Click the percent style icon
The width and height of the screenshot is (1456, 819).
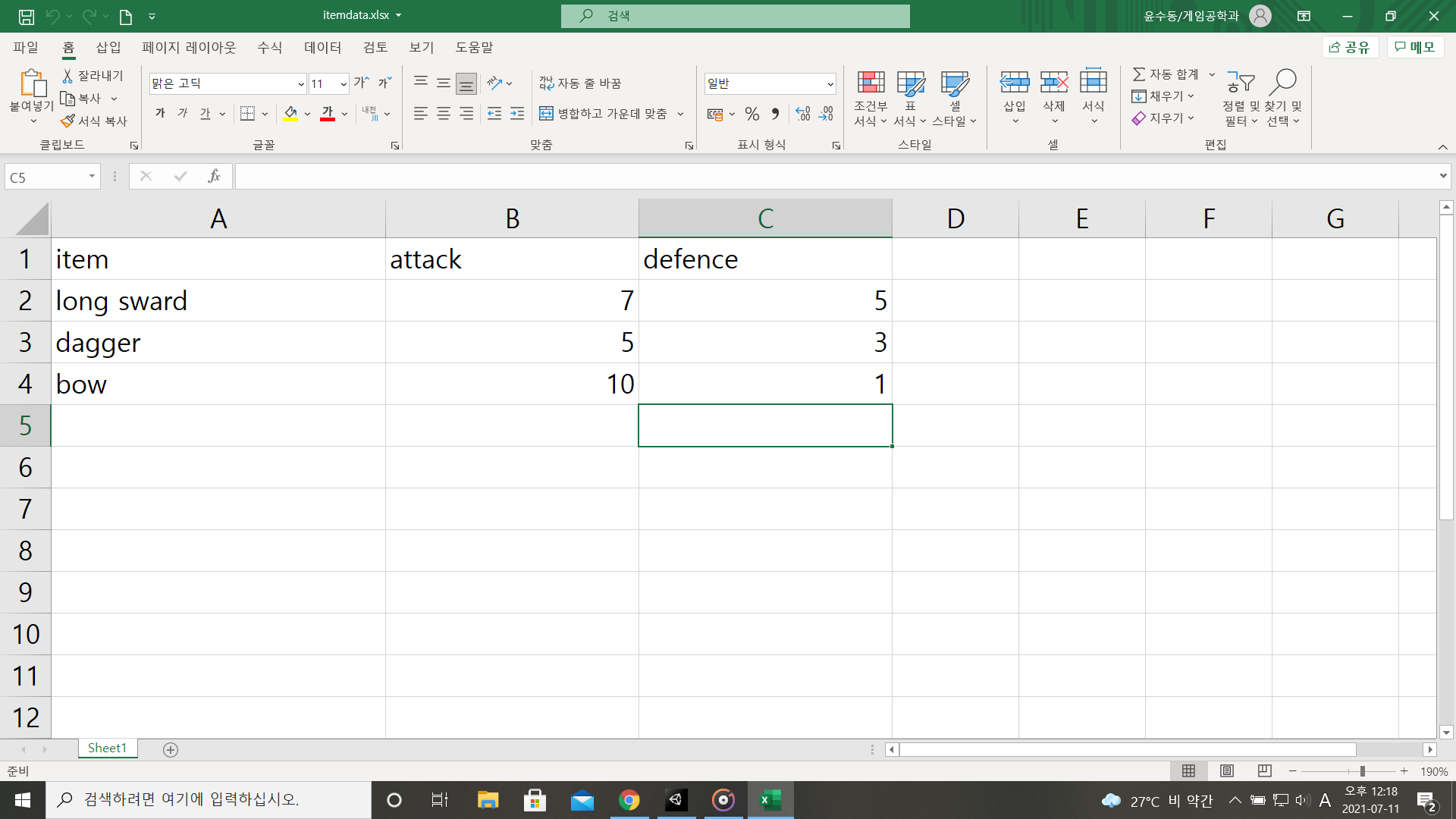(x=752, y=114)
